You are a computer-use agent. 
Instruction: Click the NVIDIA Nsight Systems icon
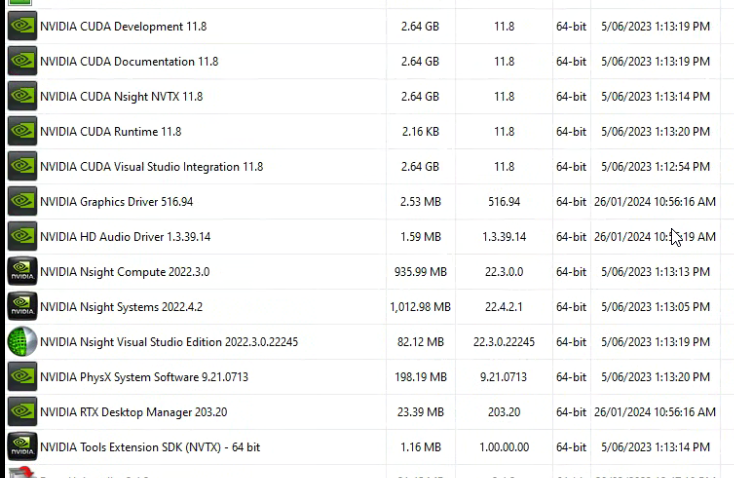pyautogui.click(x=22, y=307)
